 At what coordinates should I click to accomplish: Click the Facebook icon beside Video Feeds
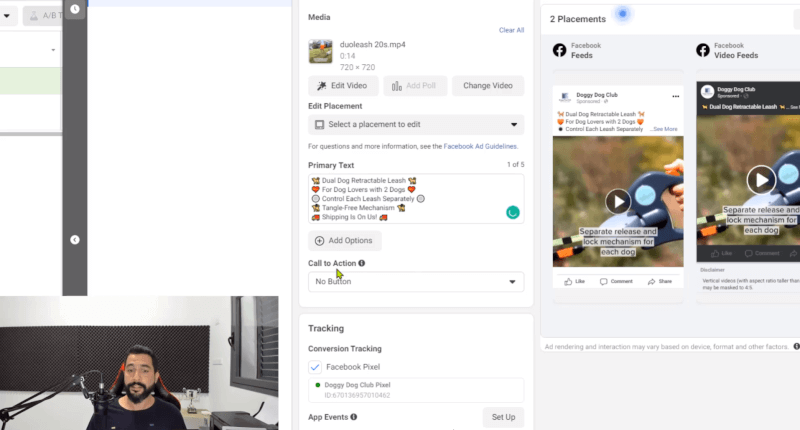[703, 50]
